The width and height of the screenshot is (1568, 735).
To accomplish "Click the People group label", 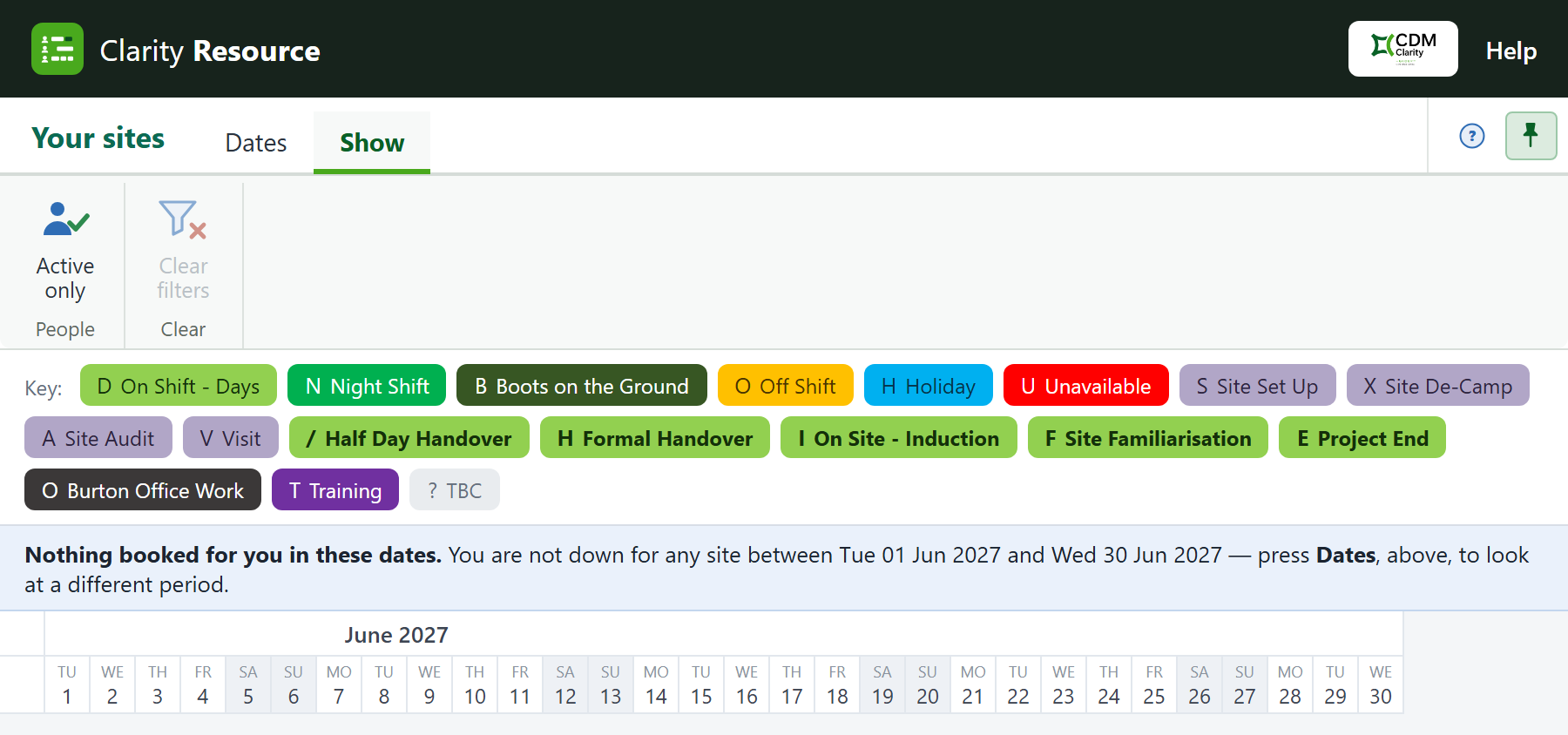I will (65, 329).
